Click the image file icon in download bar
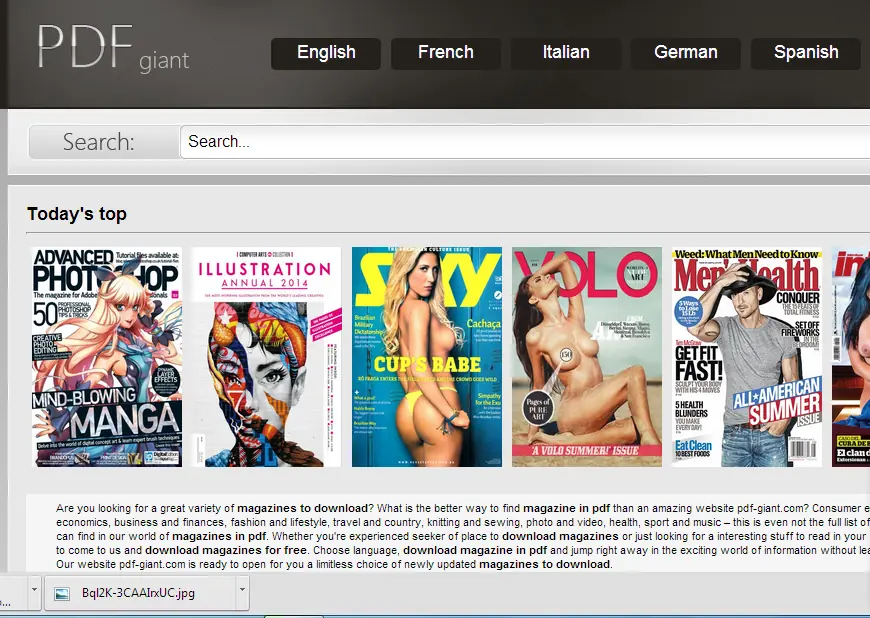870x618 pixels. pos(62,594)
